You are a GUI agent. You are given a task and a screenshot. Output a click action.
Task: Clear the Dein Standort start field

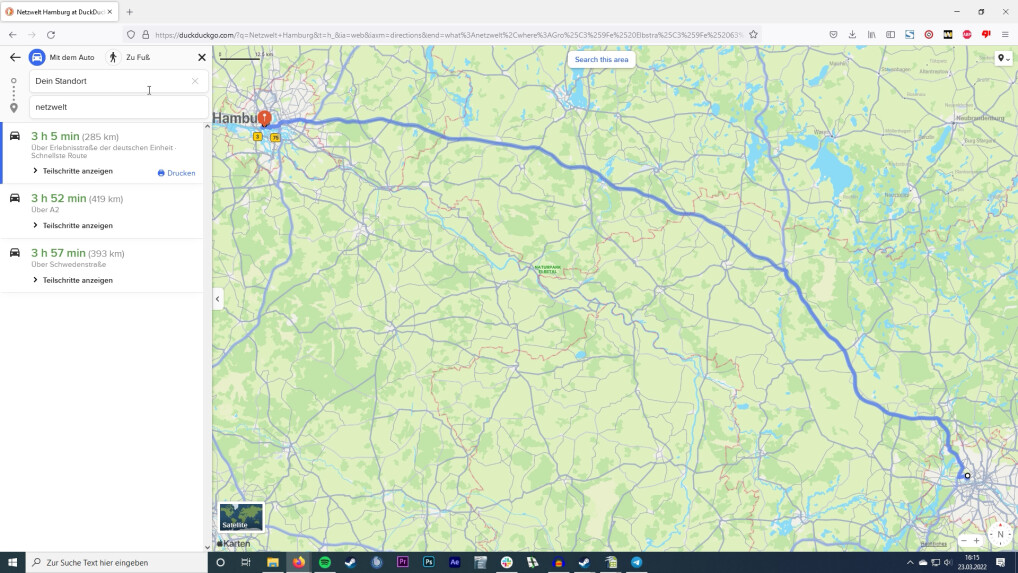[x=195, y=81]
